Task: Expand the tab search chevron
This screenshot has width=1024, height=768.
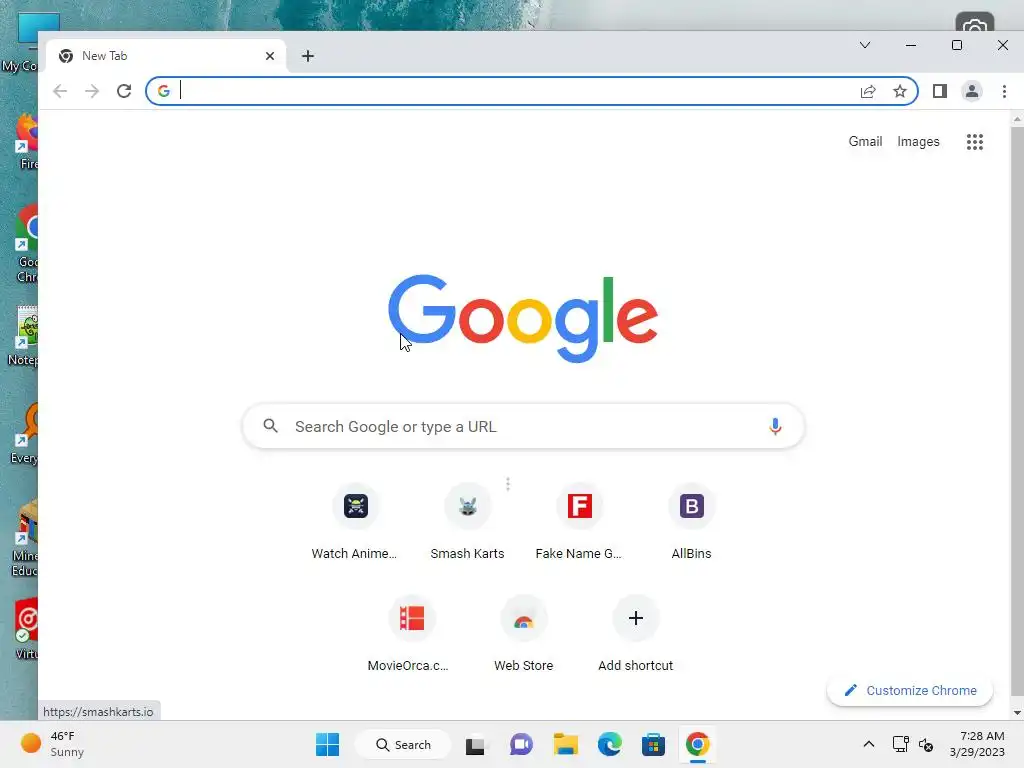Action: click(865, 45)
